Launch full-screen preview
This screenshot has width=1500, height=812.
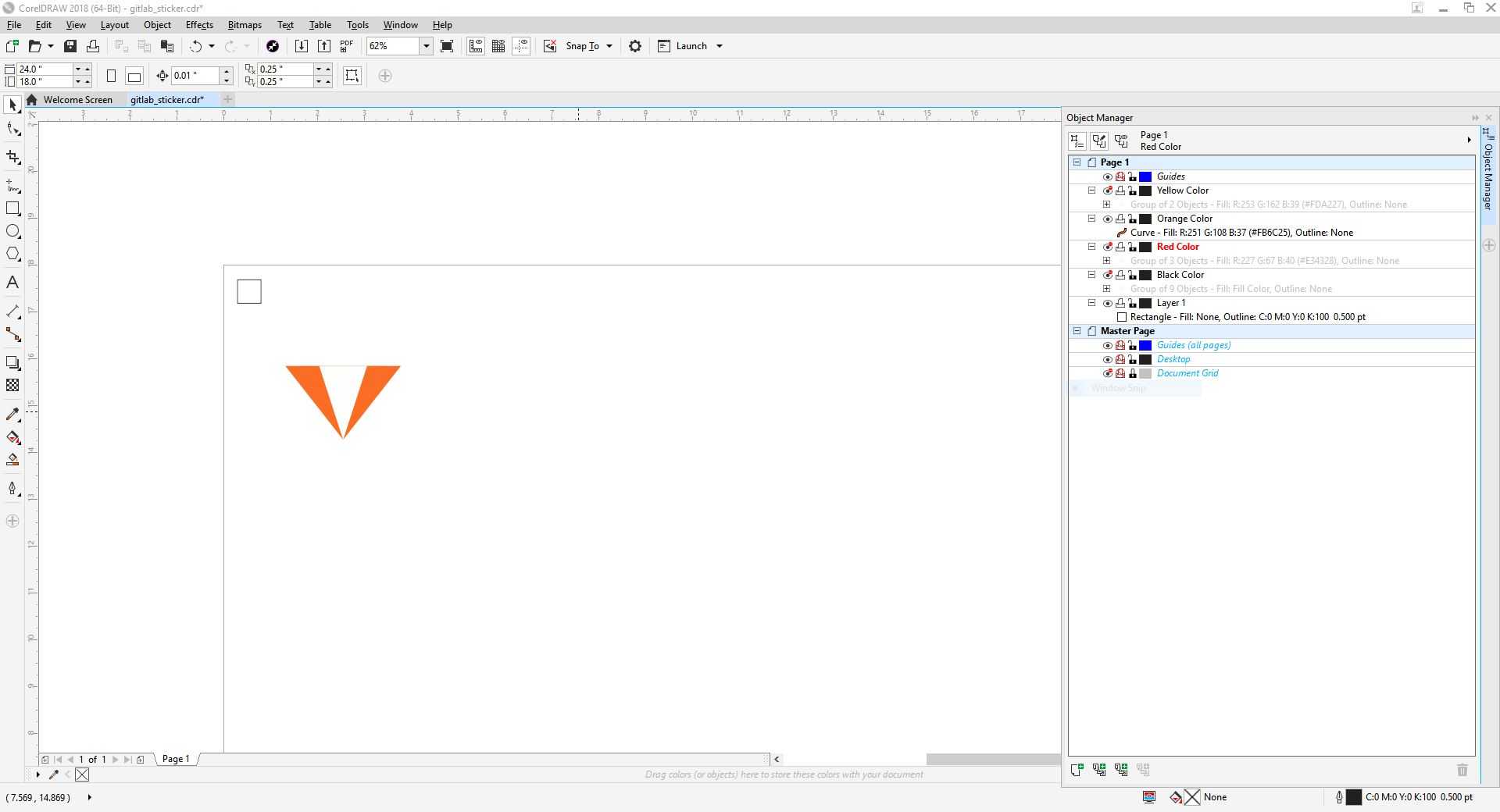point(447,46)
